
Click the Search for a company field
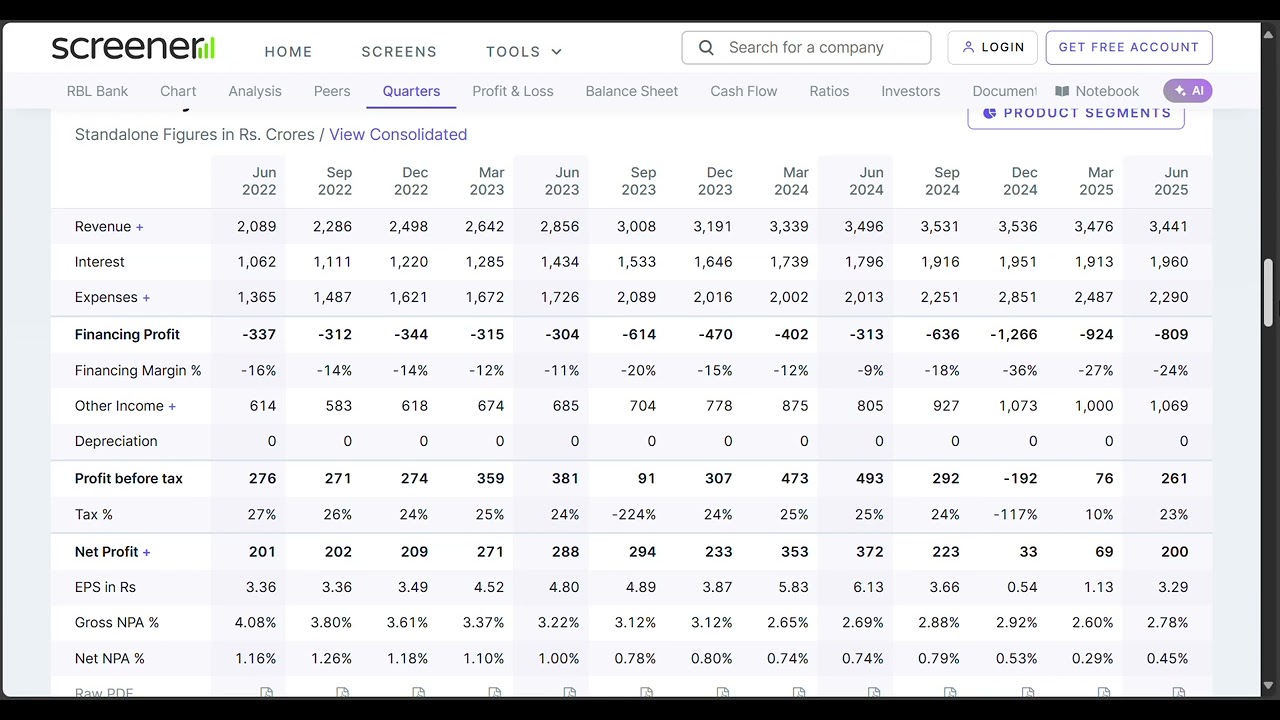pyautogui.click(x=806, y=48)
